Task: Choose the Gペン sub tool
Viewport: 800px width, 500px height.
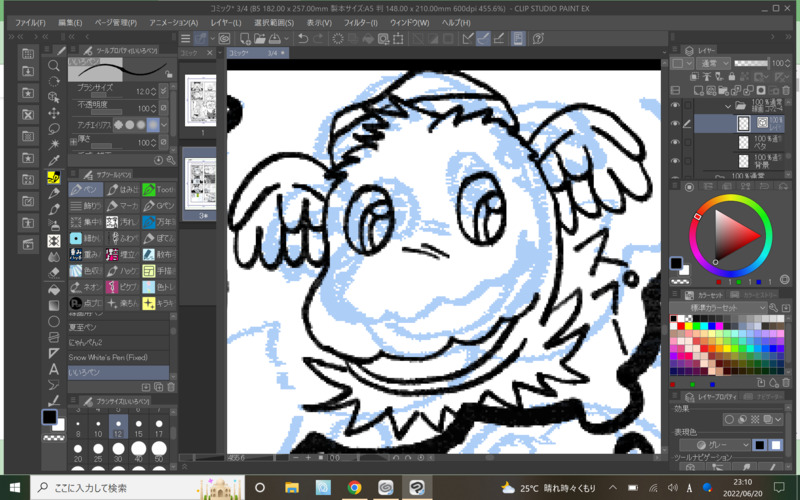Action: (x=159, y=206)
